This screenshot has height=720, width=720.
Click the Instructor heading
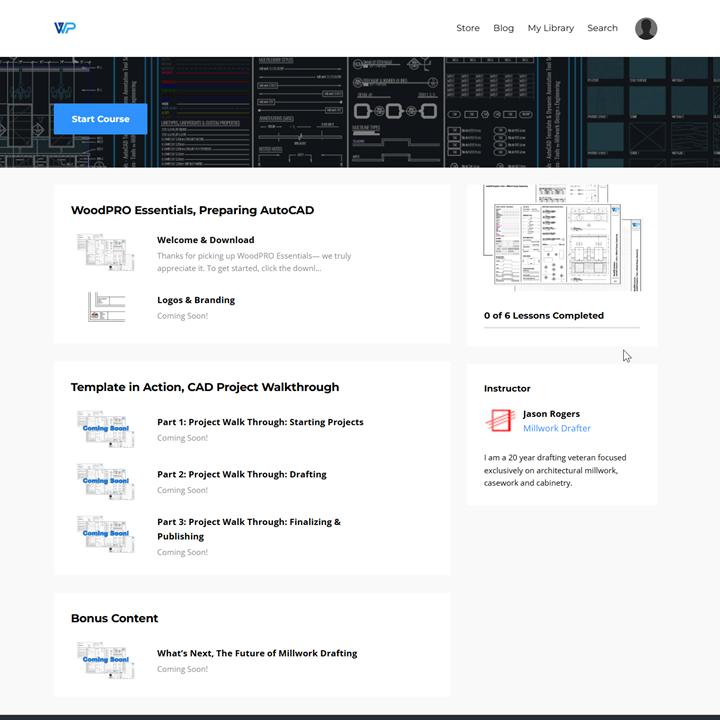[x=507, y=388]
